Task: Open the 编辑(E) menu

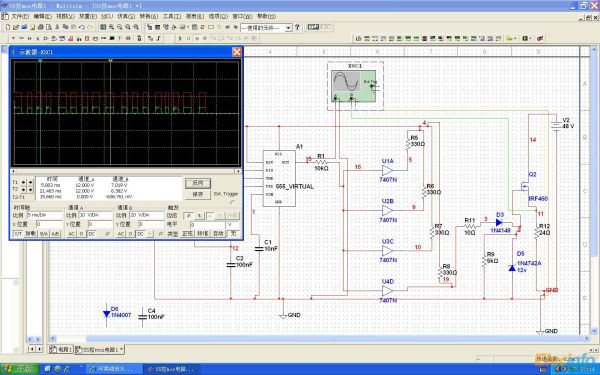Action: coord(43,16)
